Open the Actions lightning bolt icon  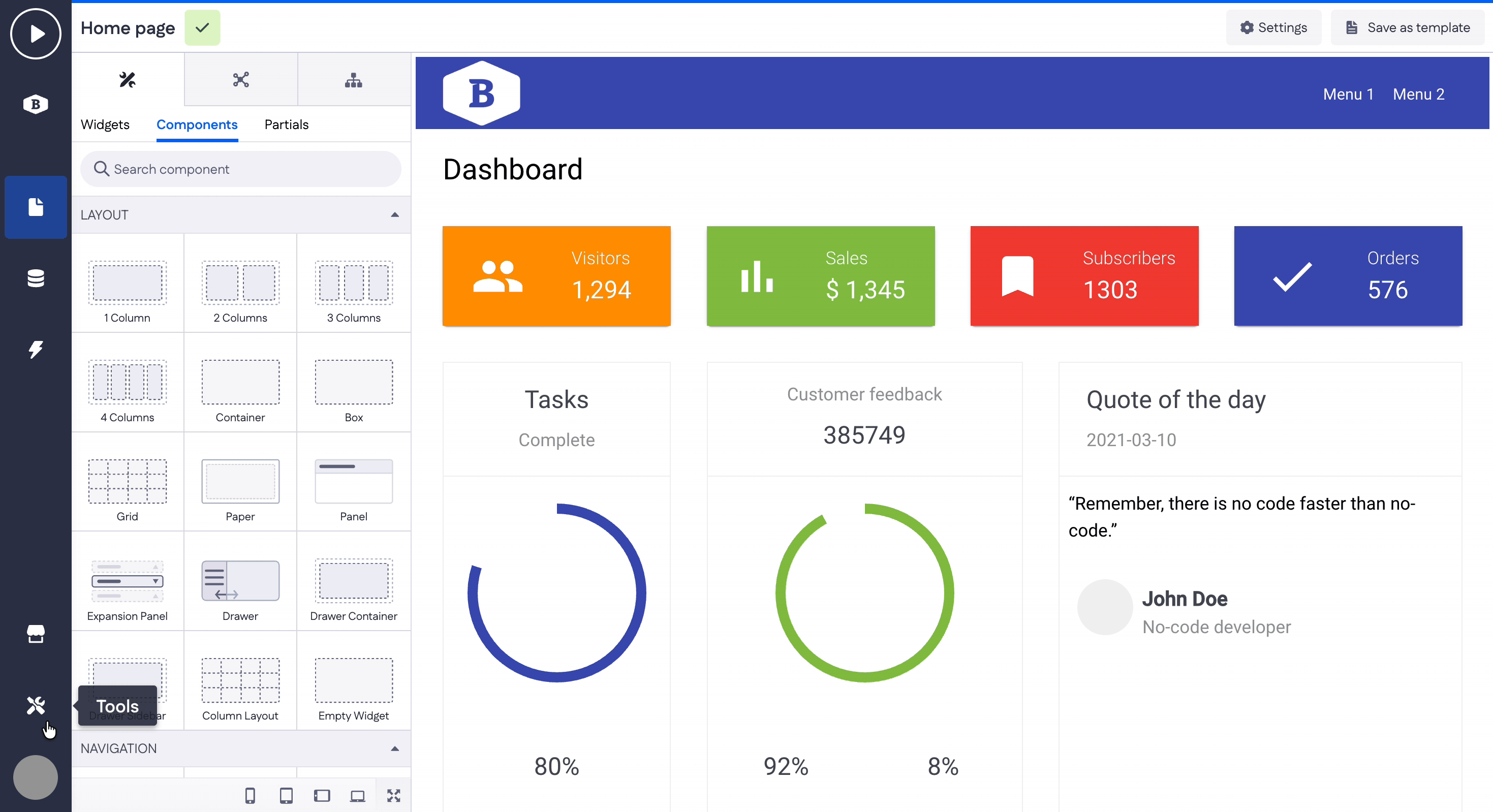(36, 350)
